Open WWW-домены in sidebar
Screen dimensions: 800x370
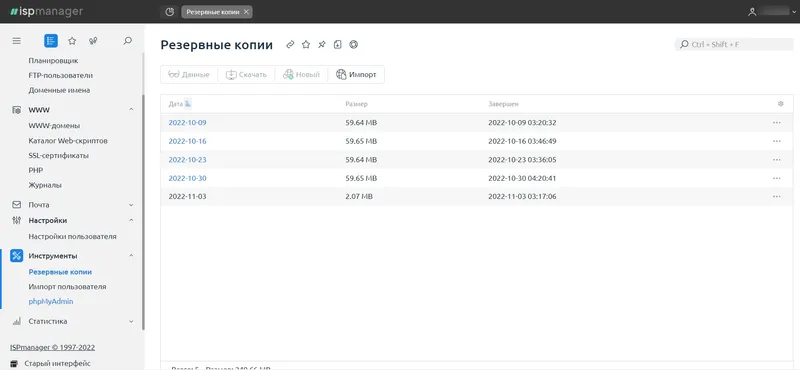[x=54, y=126]
